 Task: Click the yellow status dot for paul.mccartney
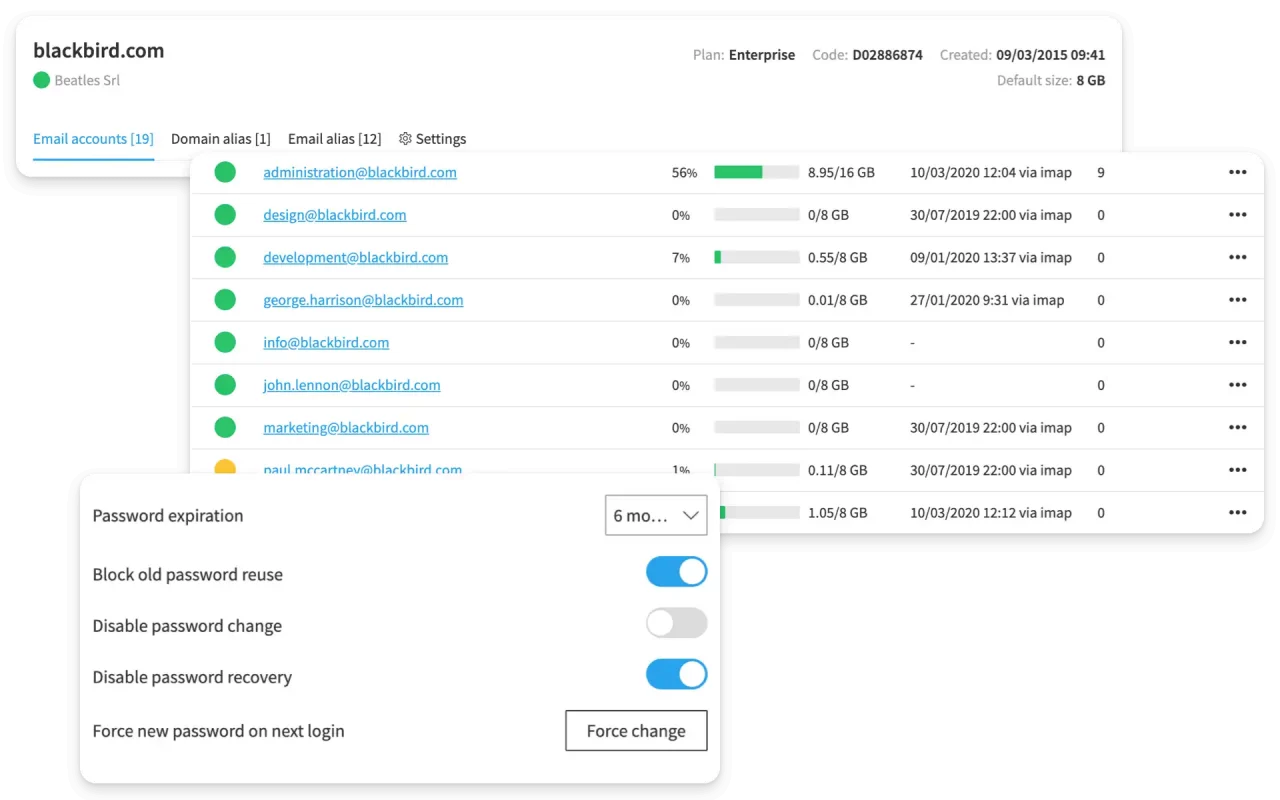point(225,465)
